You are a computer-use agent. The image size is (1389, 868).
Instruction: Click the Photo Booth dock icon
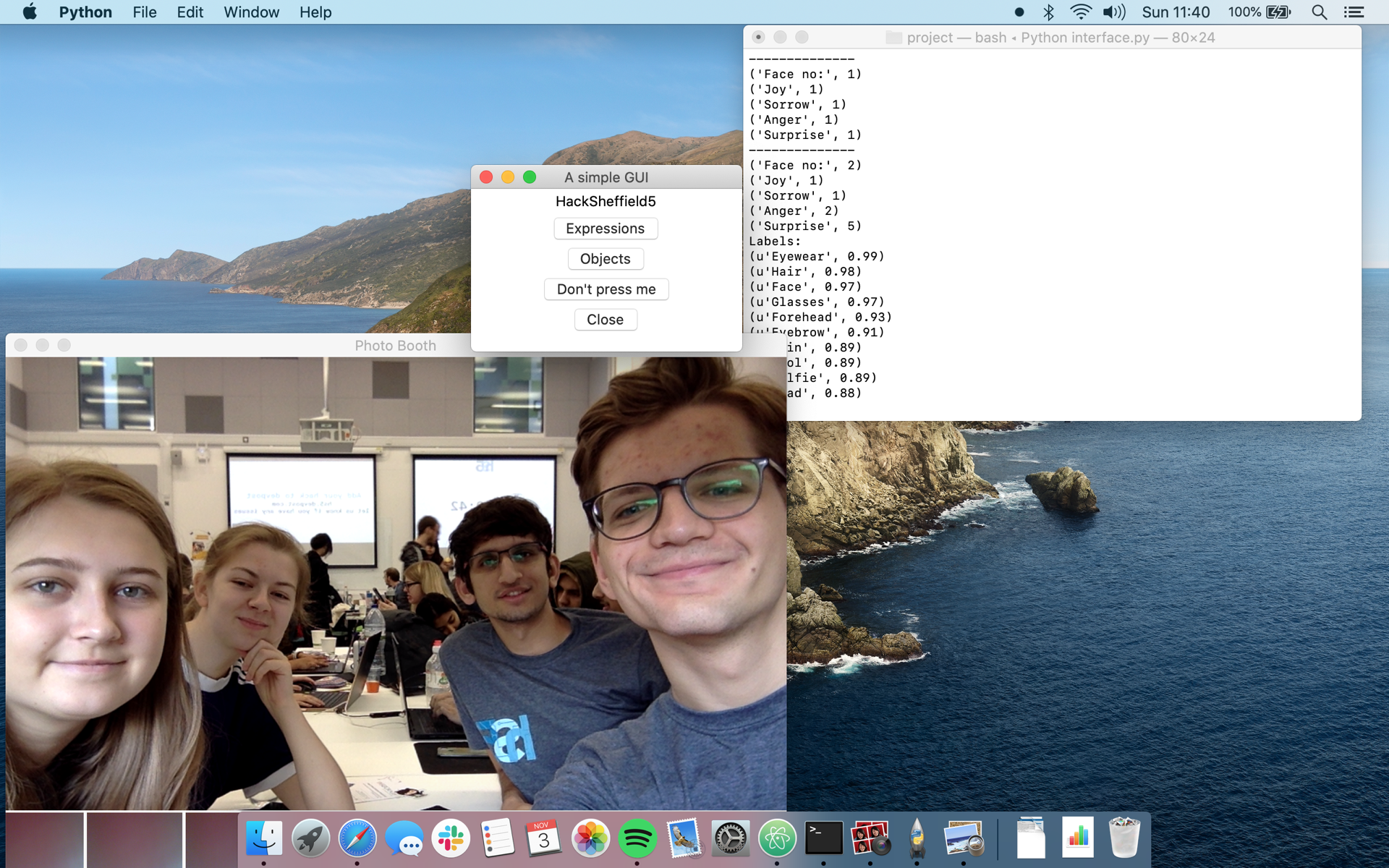point(870,838)
